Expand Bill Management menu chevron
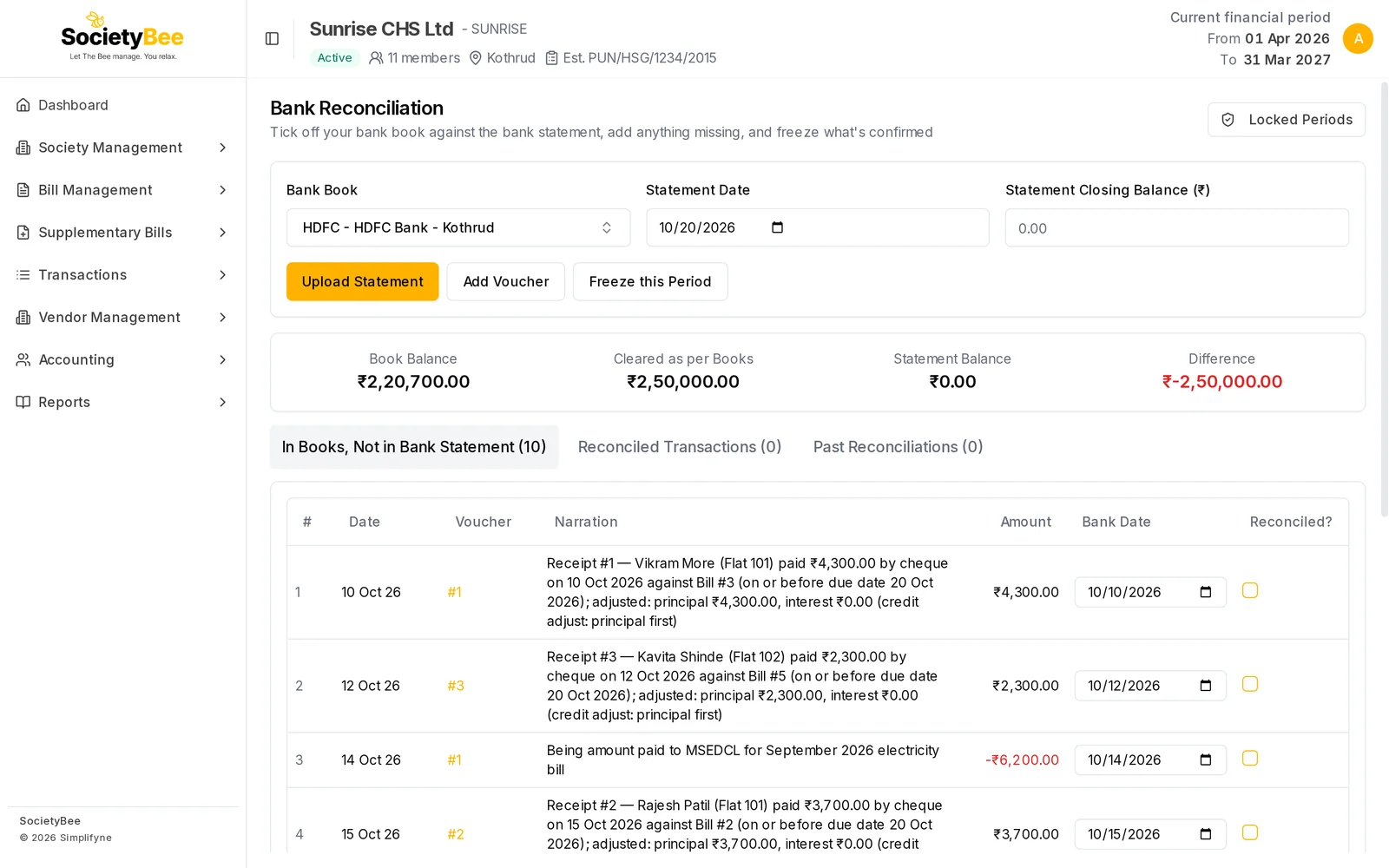The image size is (1389, 868). point(223,190)
